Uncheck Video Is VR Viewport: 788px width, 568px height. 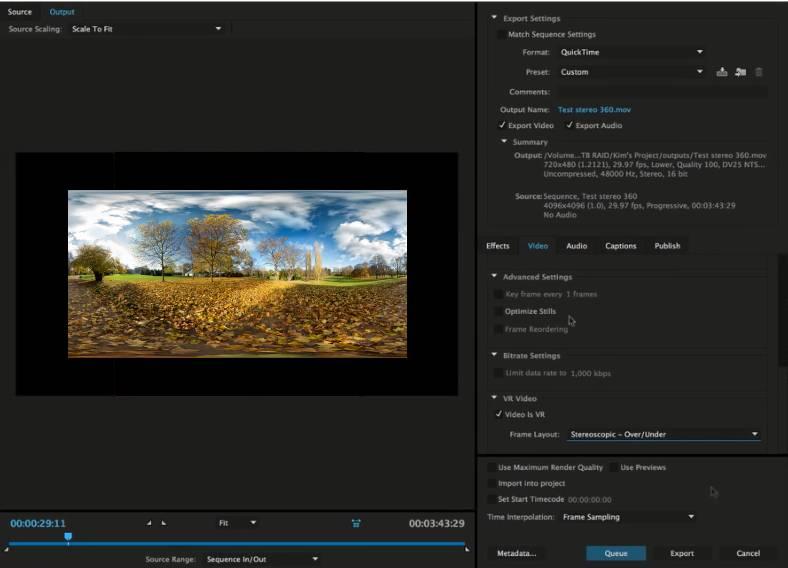pos(499,414)
